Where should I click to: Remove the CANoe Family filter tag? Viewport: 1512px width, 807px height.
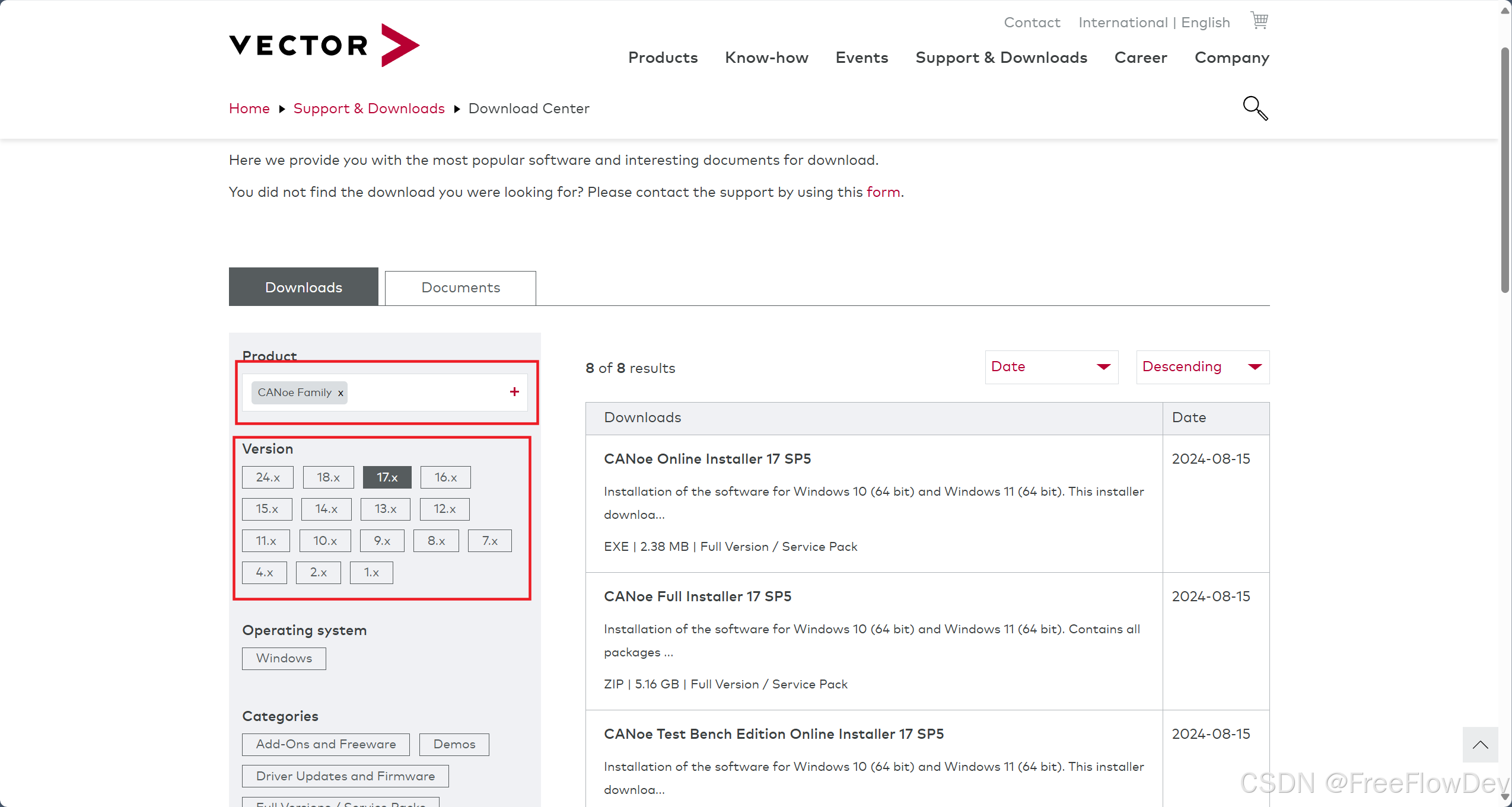340,393
